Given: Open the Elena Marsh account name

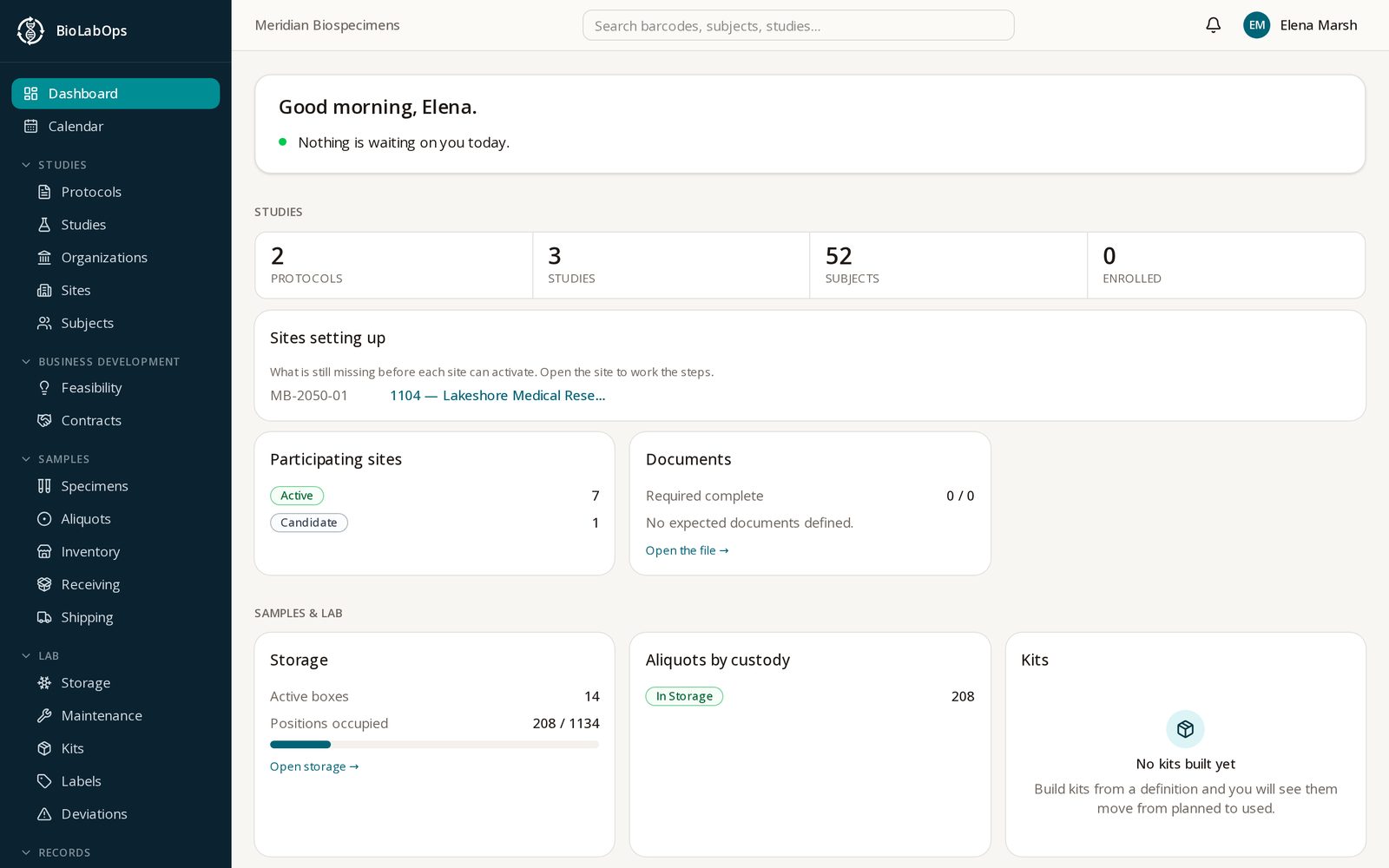Looking at the screenshot, I should [1318, 25].
